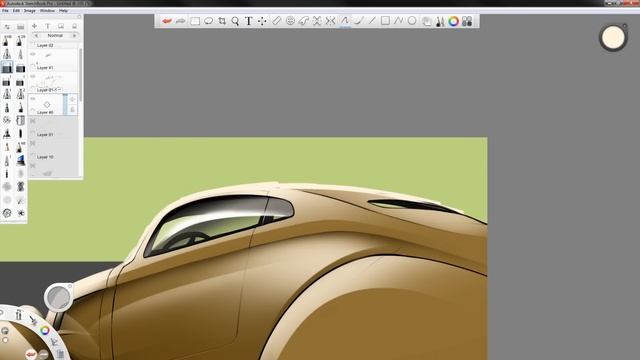The width and height of the screenshot is (640, 360).
Task: Toggle visibility eye of Layer #1
Action: [x=33, y=53]
